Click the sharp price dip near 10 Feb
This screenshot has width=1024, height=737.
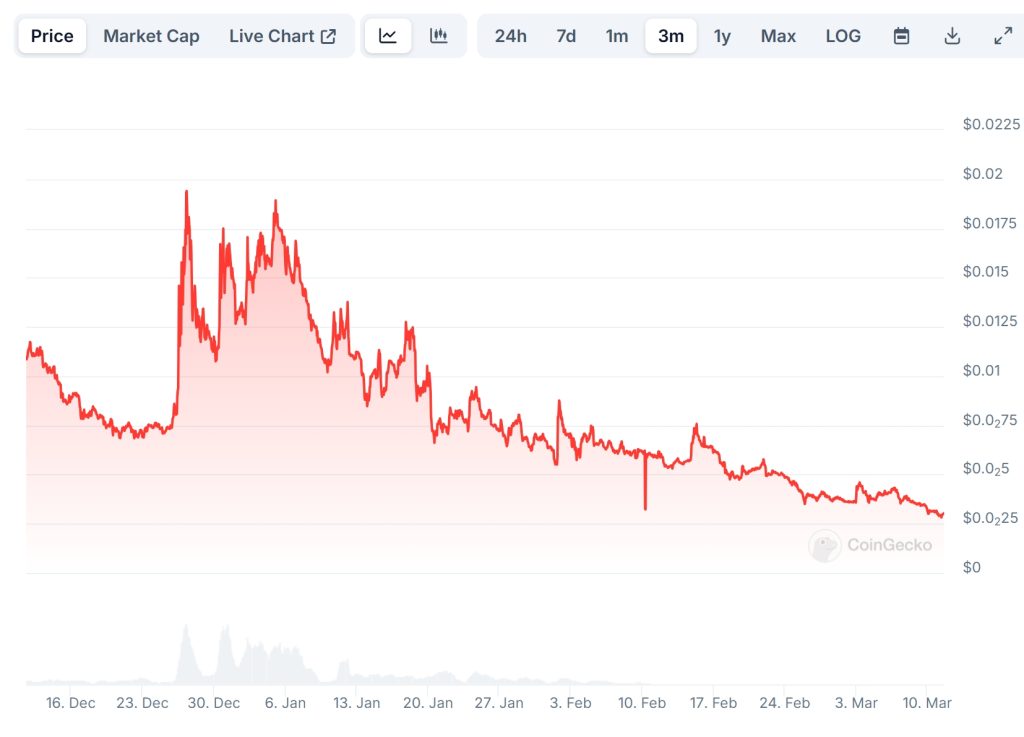646,507
